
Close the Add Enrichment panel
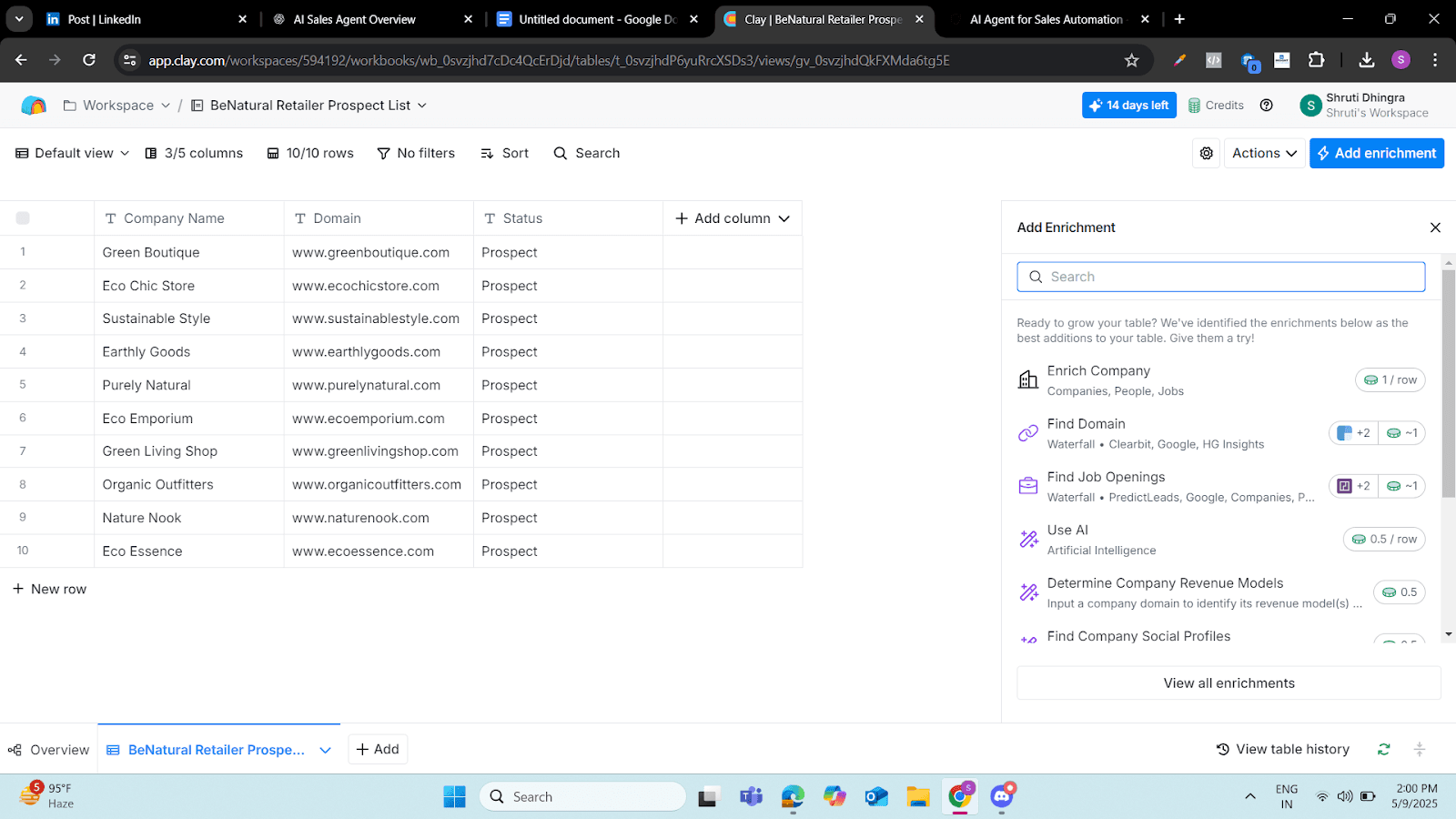(x=1435, y=227)
